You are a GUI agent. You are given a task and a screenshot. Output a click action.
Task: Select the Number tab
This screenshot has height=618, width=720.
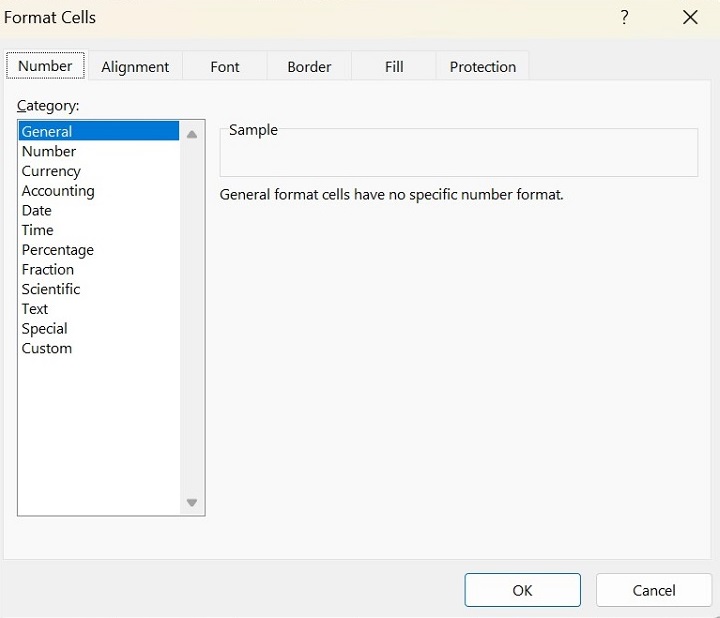[46, 66]
